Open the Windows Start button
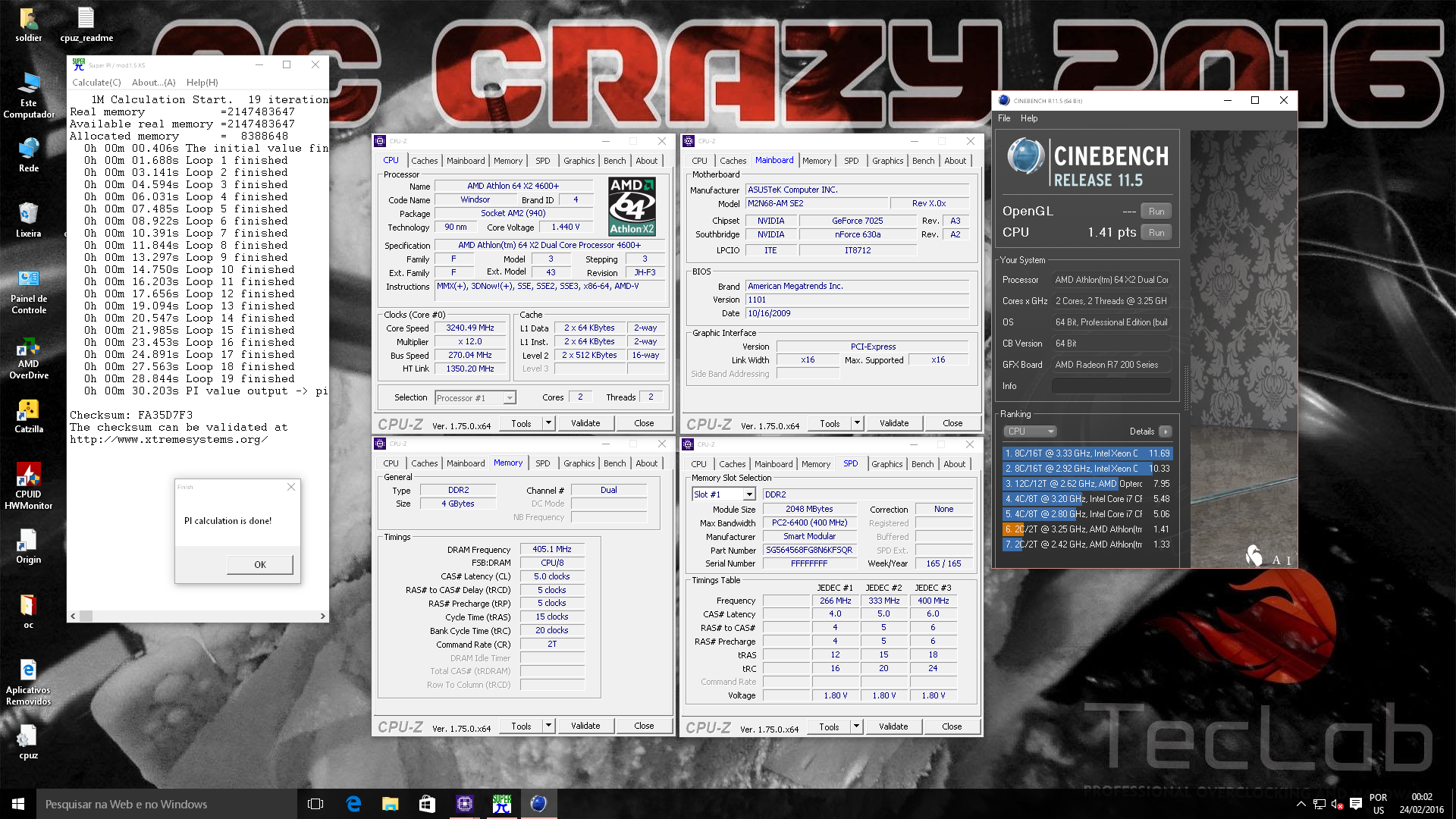 (x=18, y=804)
